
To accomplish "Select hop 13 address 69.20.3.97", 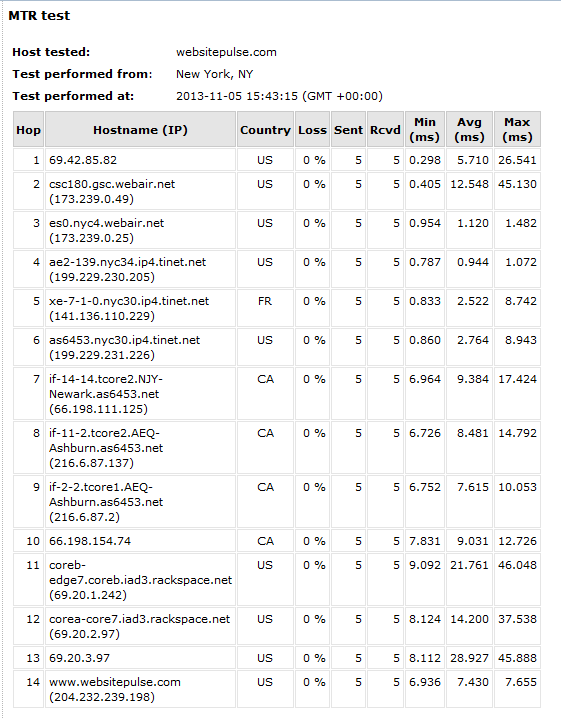I will 80,658.
